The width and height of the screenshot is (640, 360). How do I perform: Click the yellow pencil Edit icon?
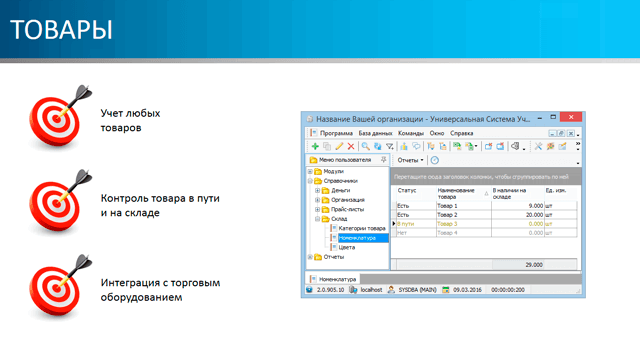[x=339, y=146]
